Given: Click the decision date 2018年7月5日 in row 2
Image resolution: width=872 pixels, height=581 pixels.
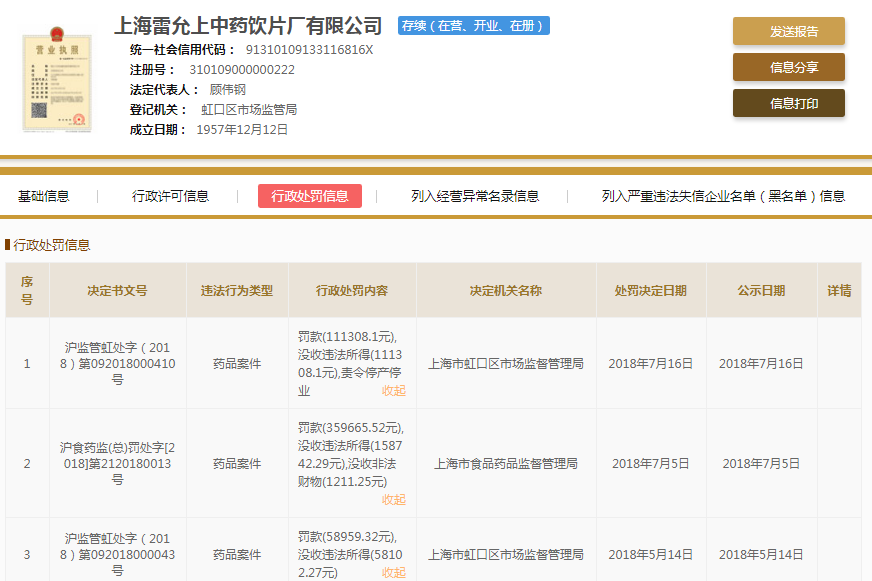Looking at the screenshot, I should (x=651, y=464).
